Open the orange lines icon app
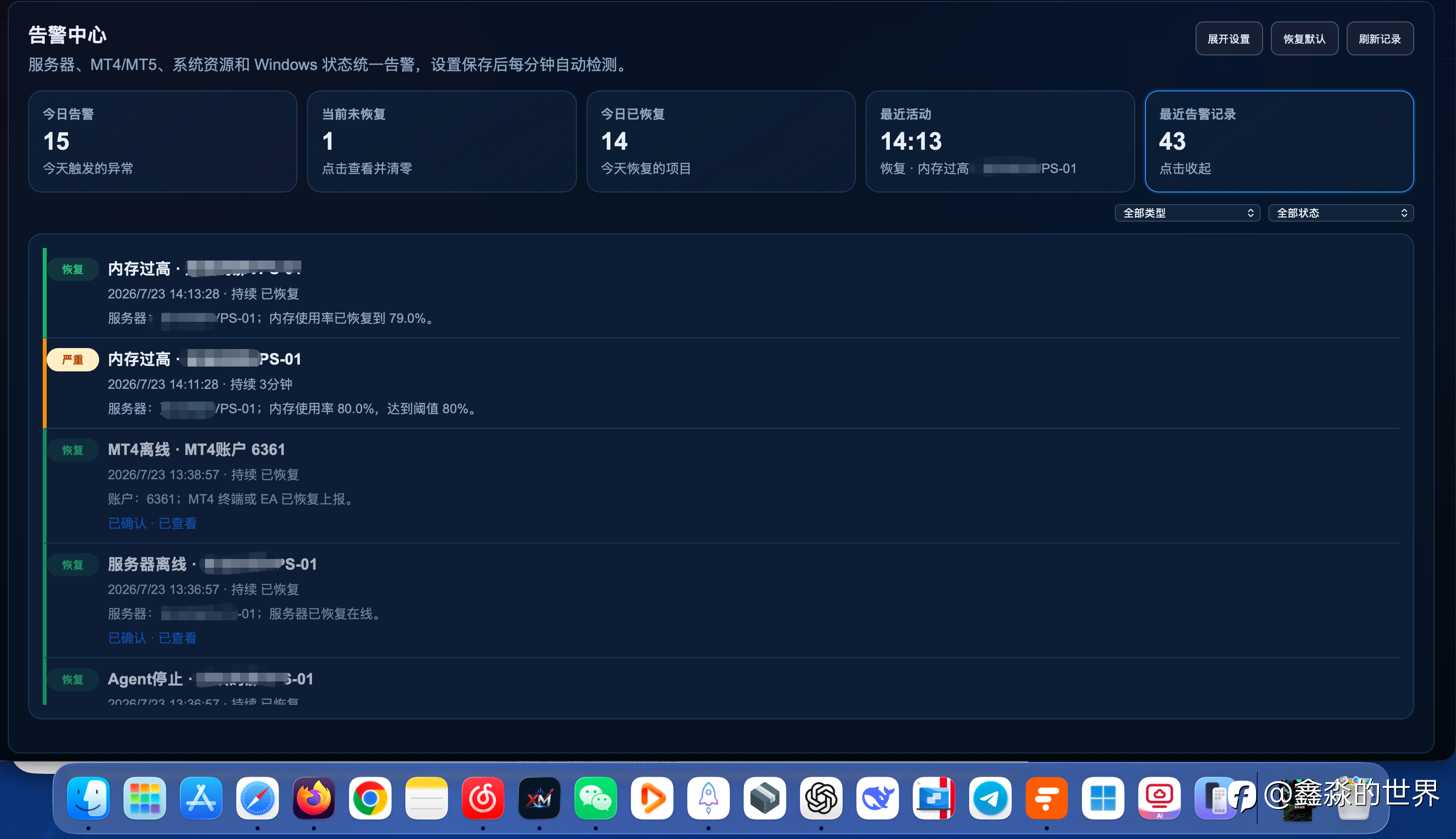Screen dimensions: 1456x839 1046,798
